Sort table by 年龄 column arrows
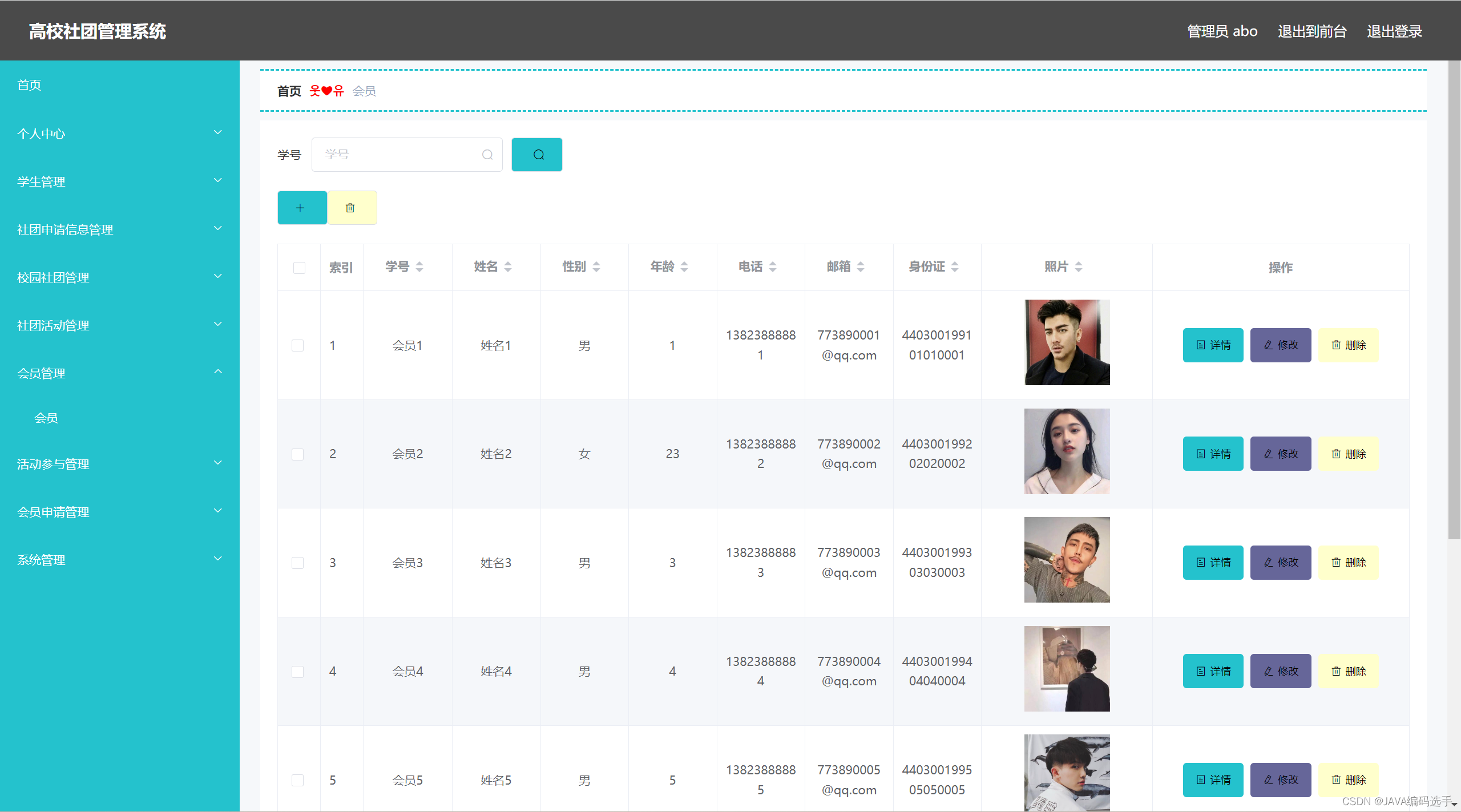This screenshot has width=1461, height=812. [684, 266]
